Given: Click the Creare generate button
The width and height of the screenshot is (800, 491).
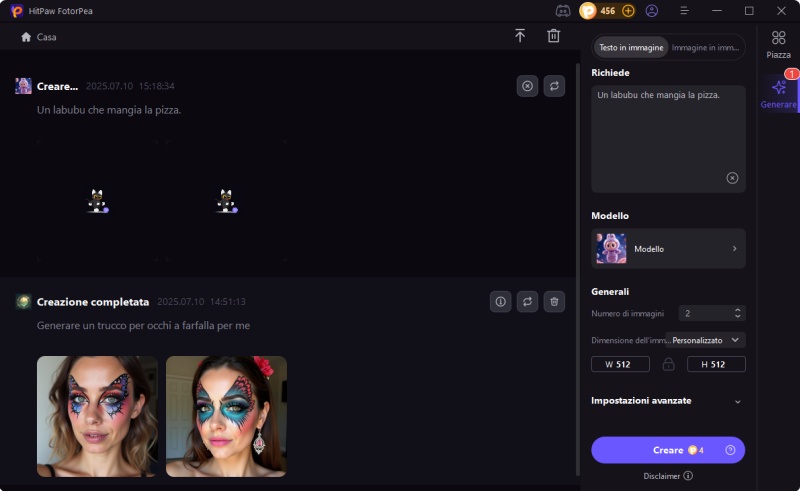Looking at the screenshot, I should coord(668,450).
